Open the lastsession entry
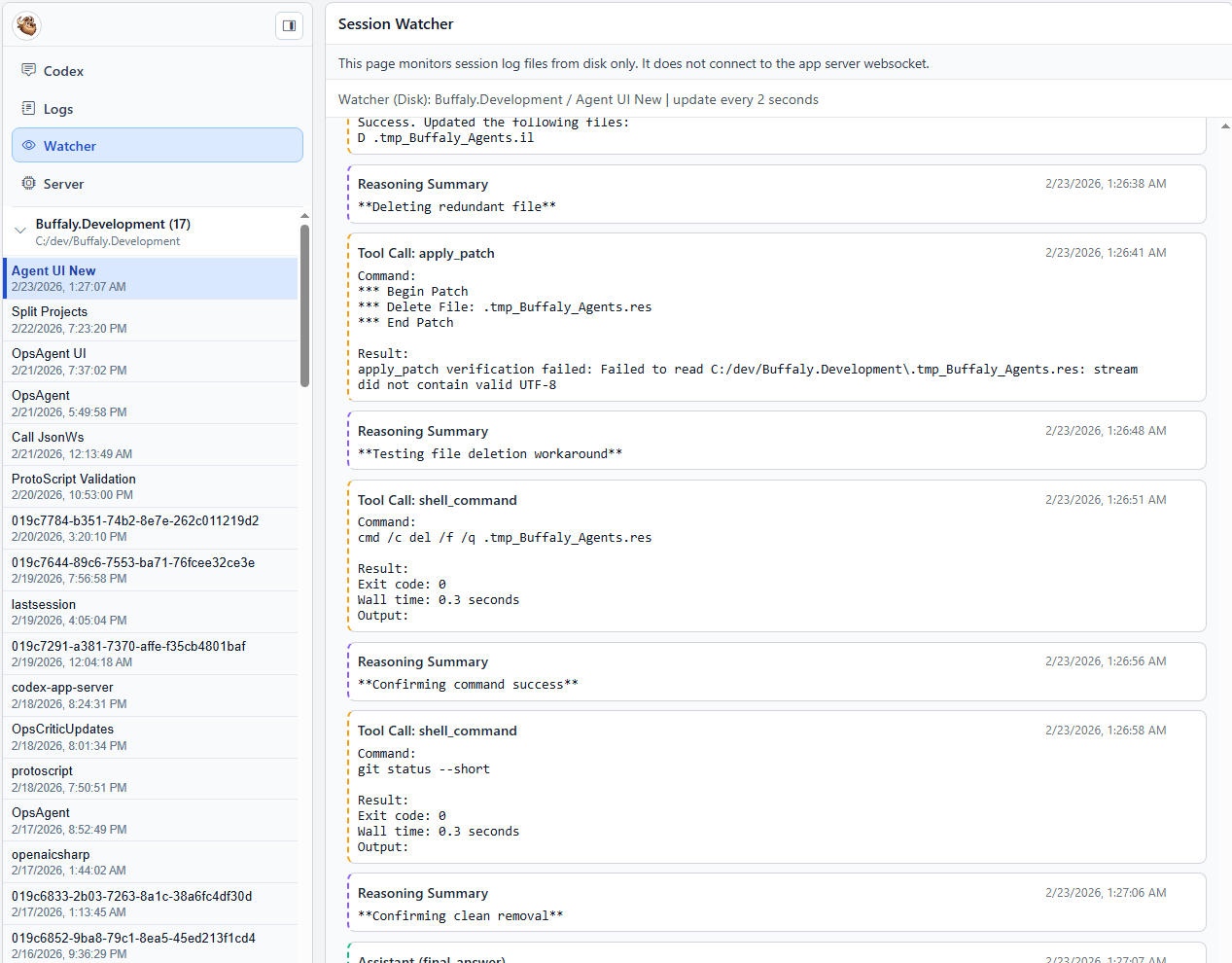The image size is (1232, 963). pos(151,613)
